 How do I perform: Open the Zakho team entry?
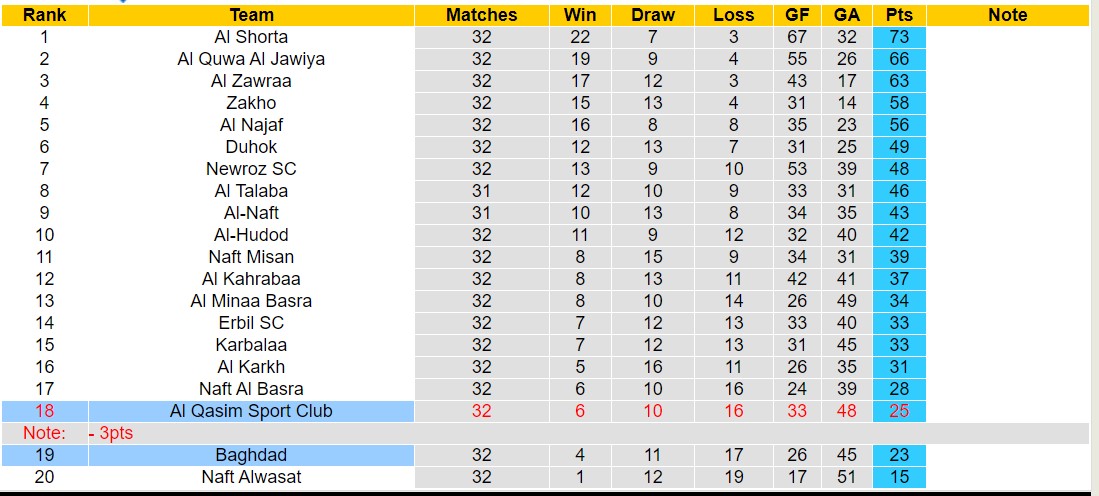(251, 103)
